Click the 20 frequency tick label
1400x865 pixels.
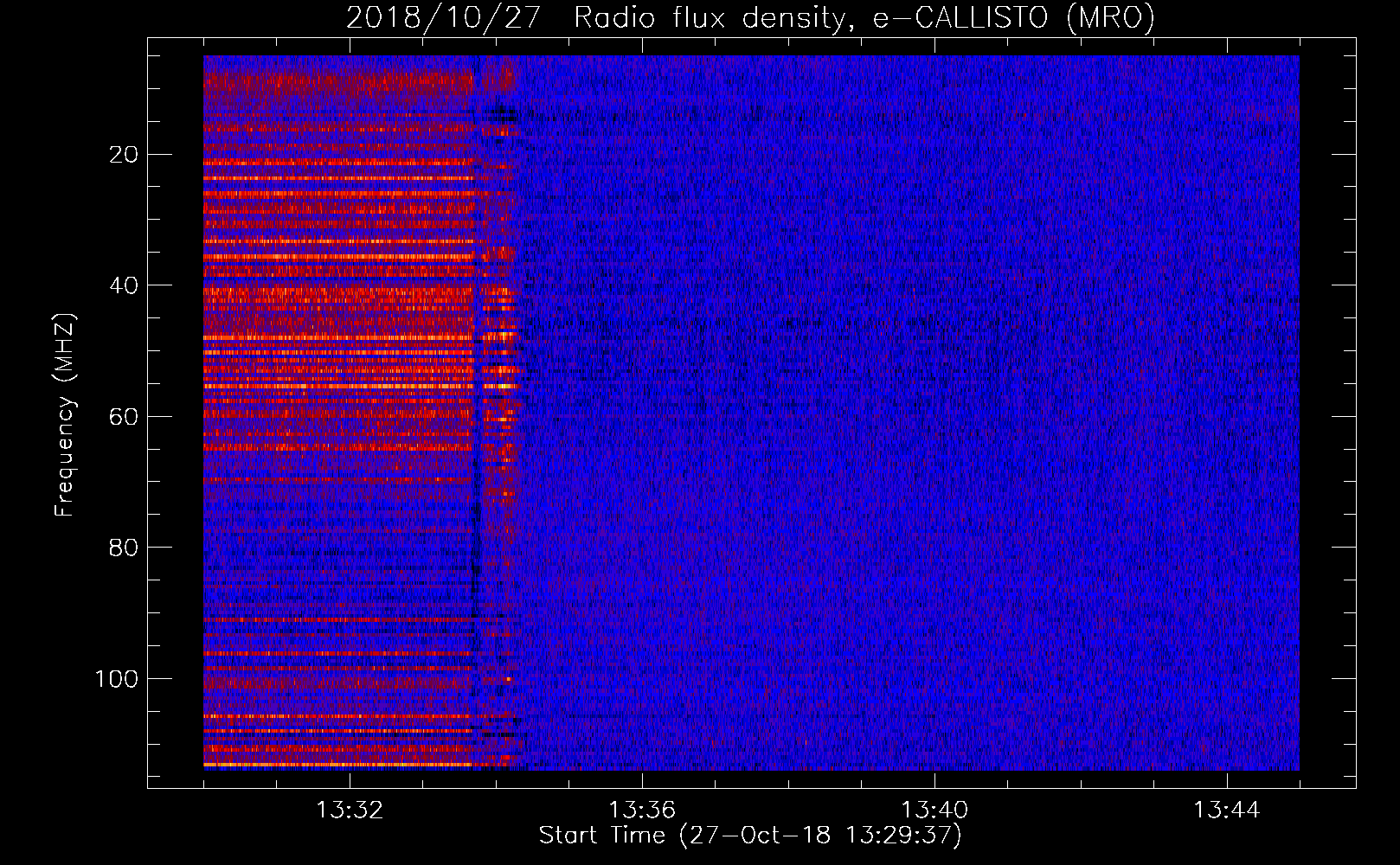pyautogui.click(x=124, y=155)
